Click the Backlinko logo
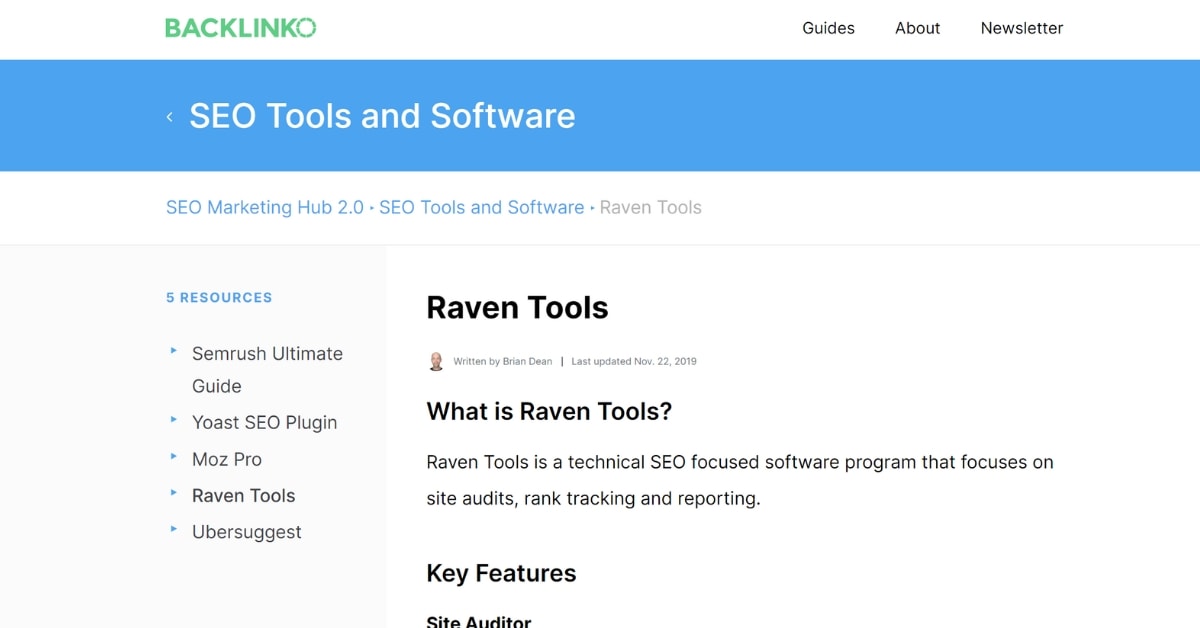The height and width of the screenshot is (628, 1200). coord(240,28)
